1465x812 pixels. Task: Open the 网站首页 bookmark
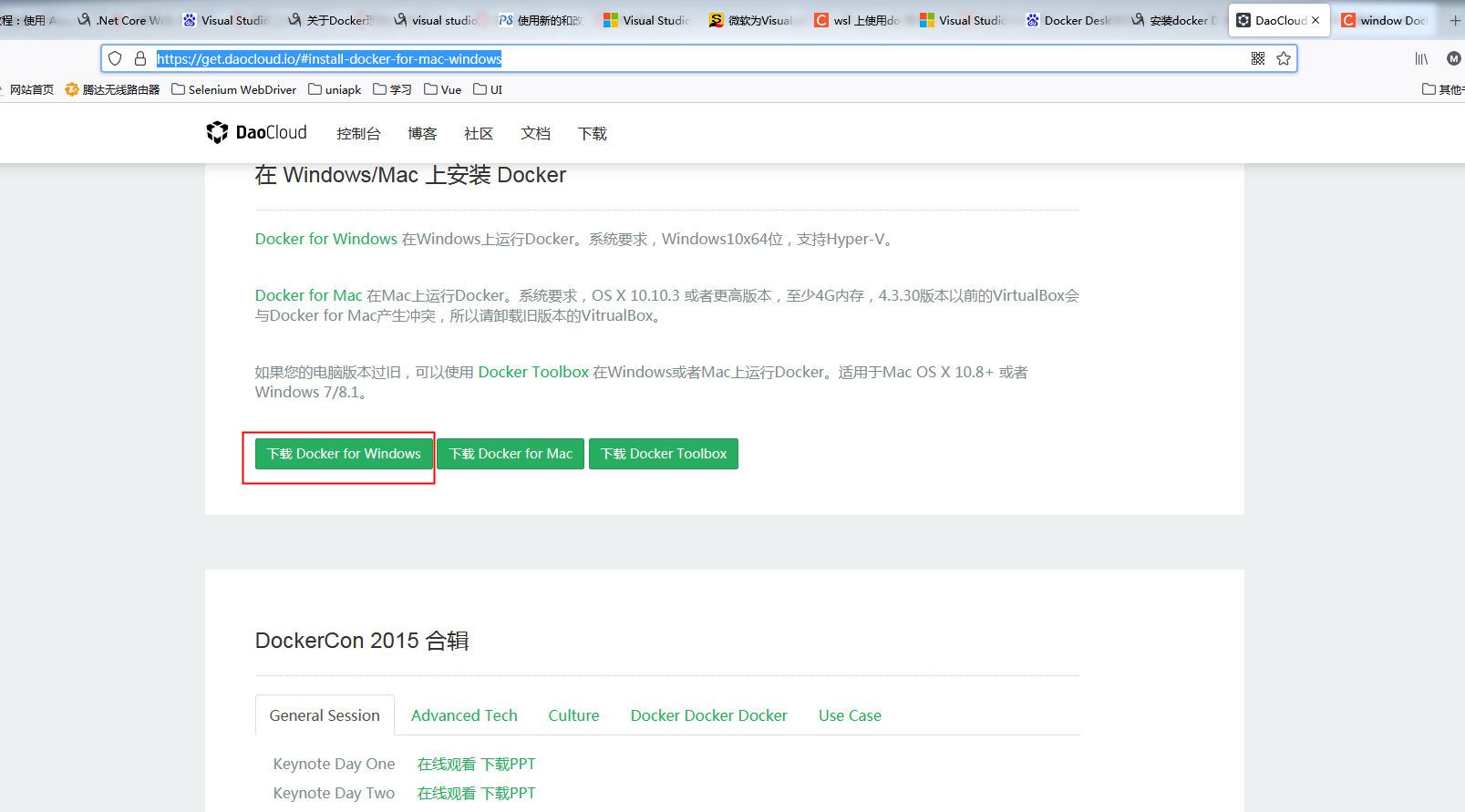tap(27, 89)
